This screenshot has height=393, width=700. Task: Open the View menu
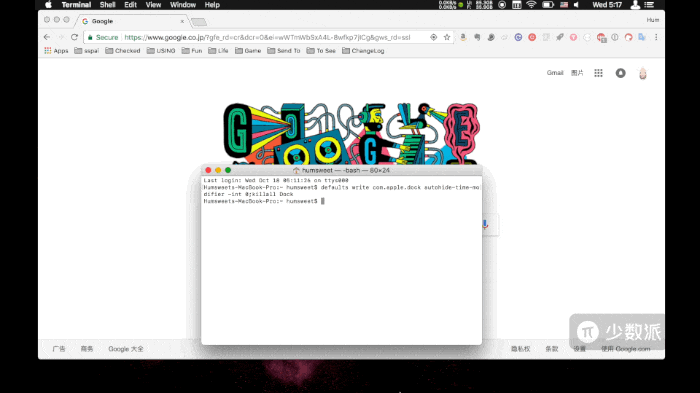click(153, 5)
